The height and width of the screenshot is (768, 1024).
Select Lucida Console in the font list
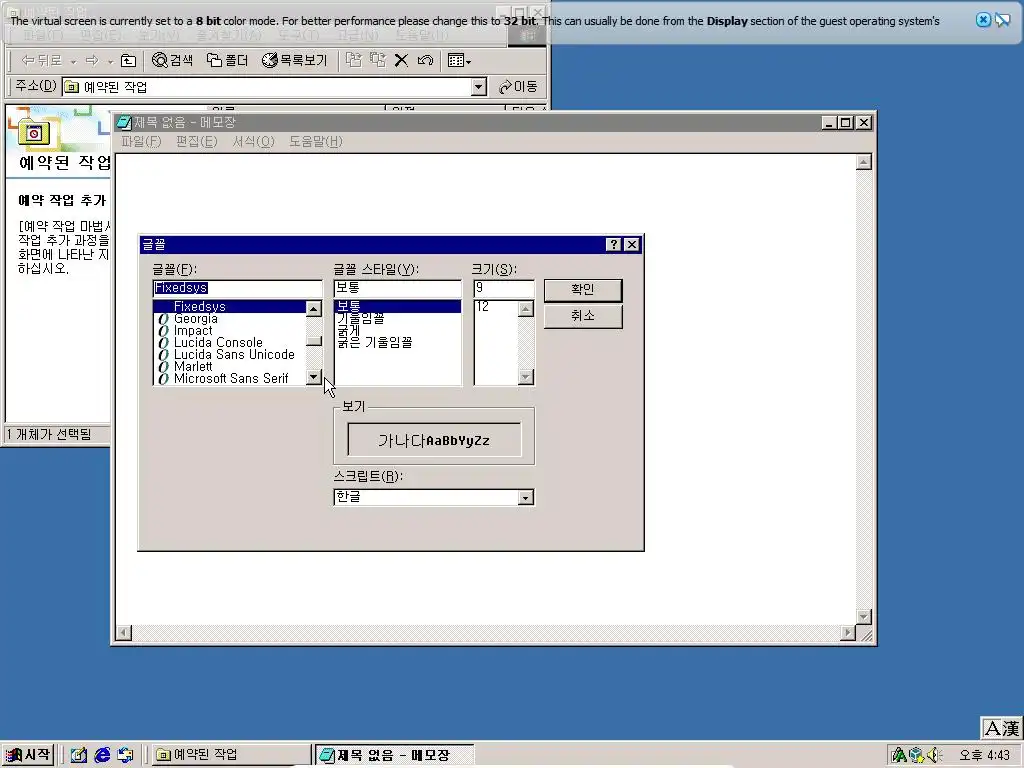click(229, 342)
